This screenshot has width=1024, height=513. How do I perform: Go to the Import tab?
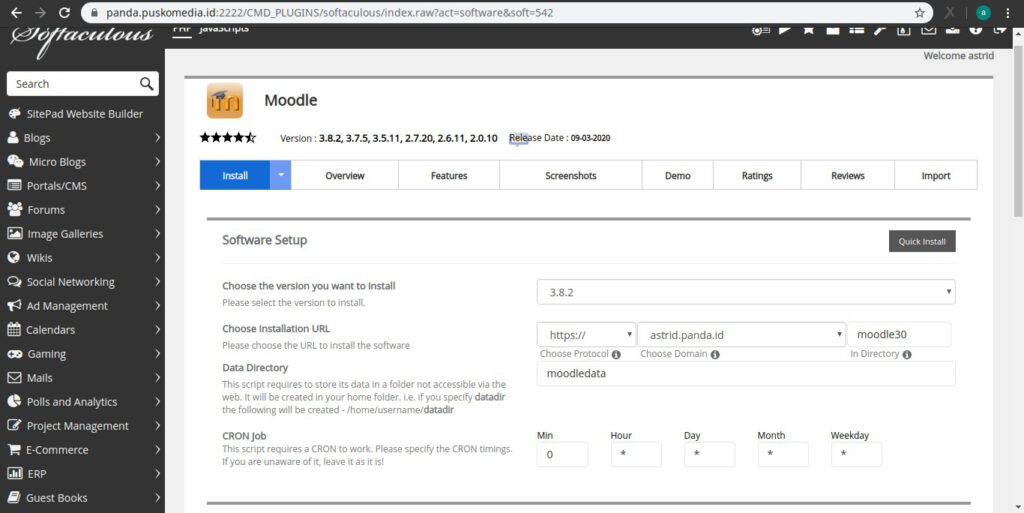point(936,175)
